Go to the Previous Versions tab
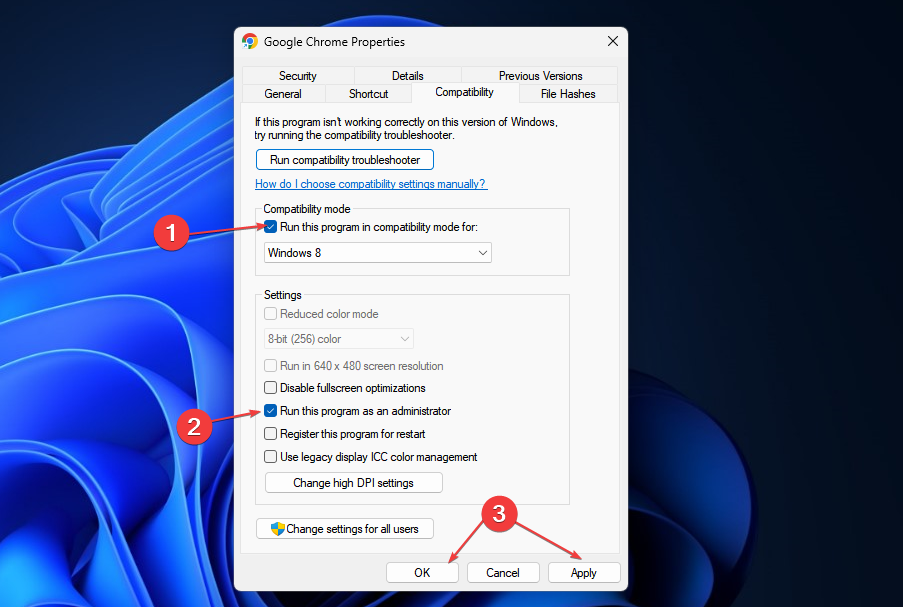Screen dimensions: 903x607 point(540,75)
